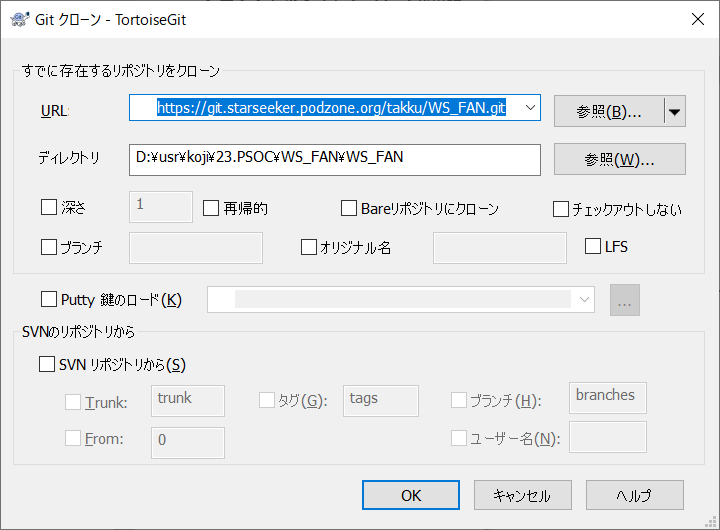Expand the URL history dropdown
Screen dimensions: 720x530
click(530, 108)
